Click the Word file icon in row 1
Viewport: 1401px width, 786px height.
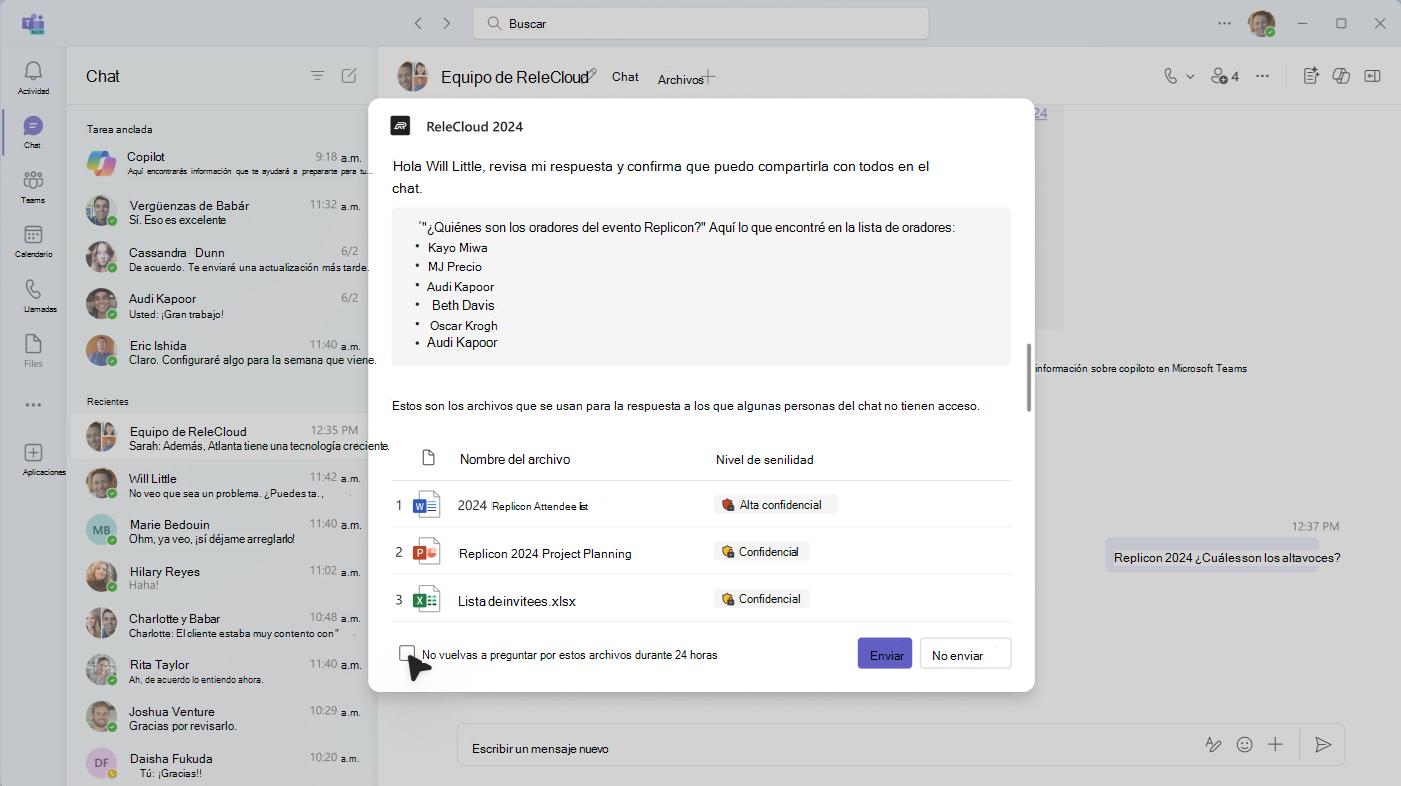click(x=427, y=505)
